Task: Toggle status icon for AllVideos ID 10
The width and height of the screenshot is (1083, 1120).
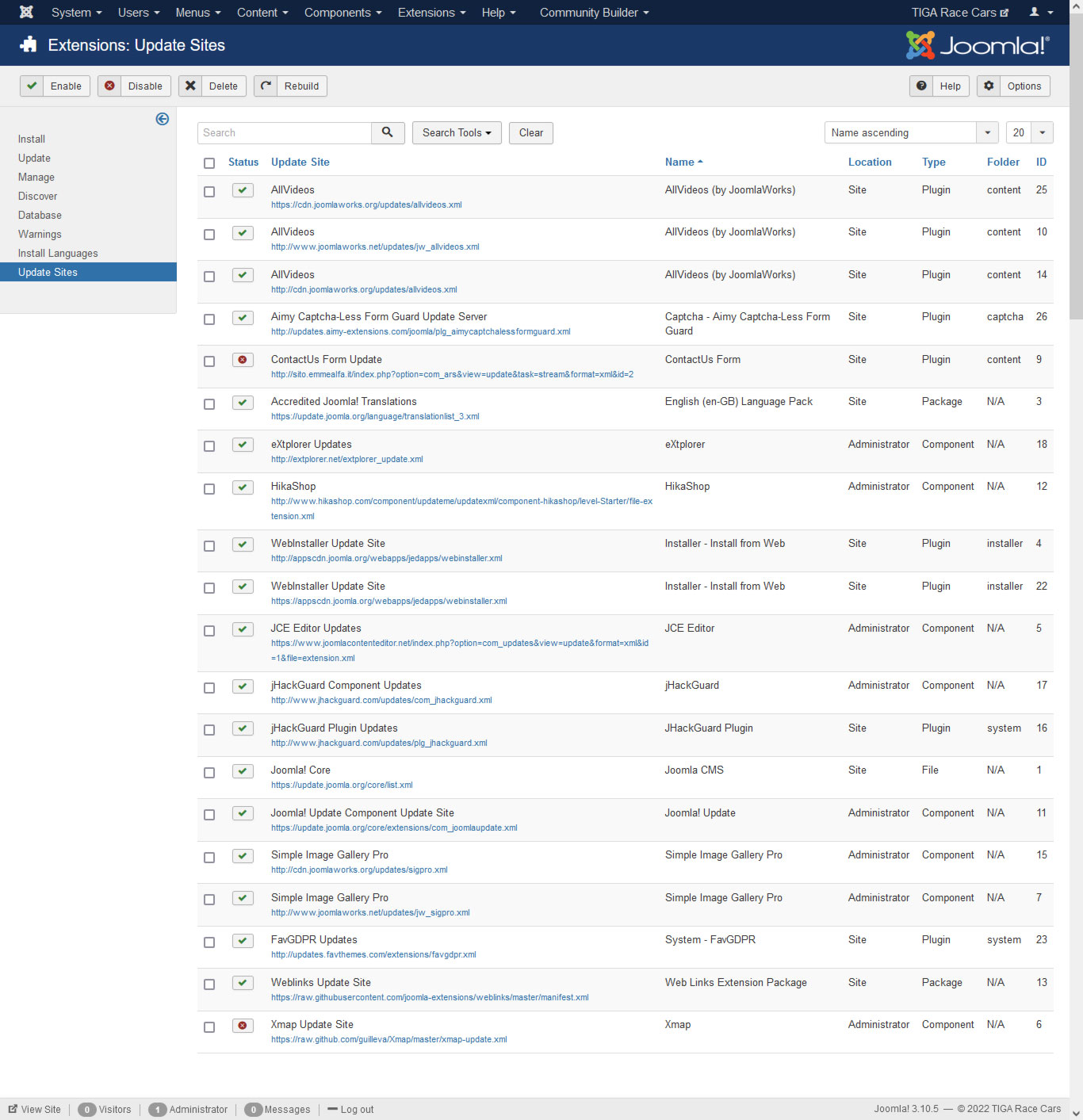Action: tap(243, 233)
